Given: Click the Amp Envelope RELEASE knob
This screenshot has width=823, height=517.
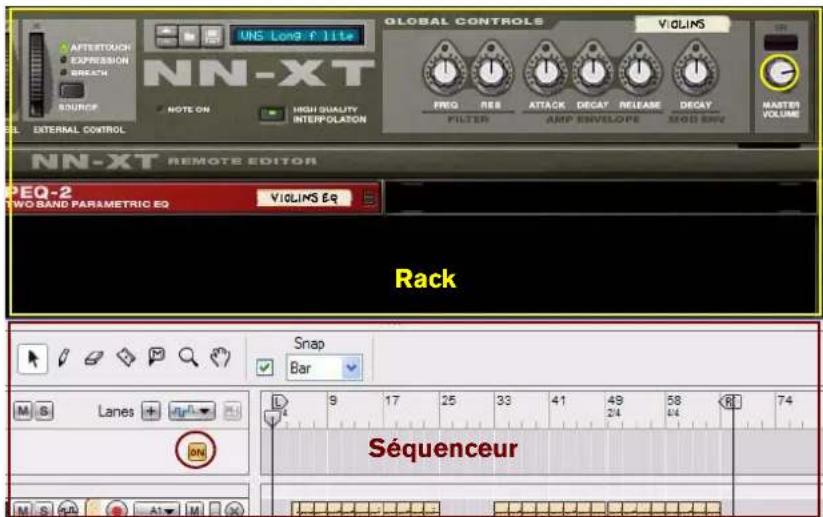Looking at the screenshot, I should [x=639, y=72].
